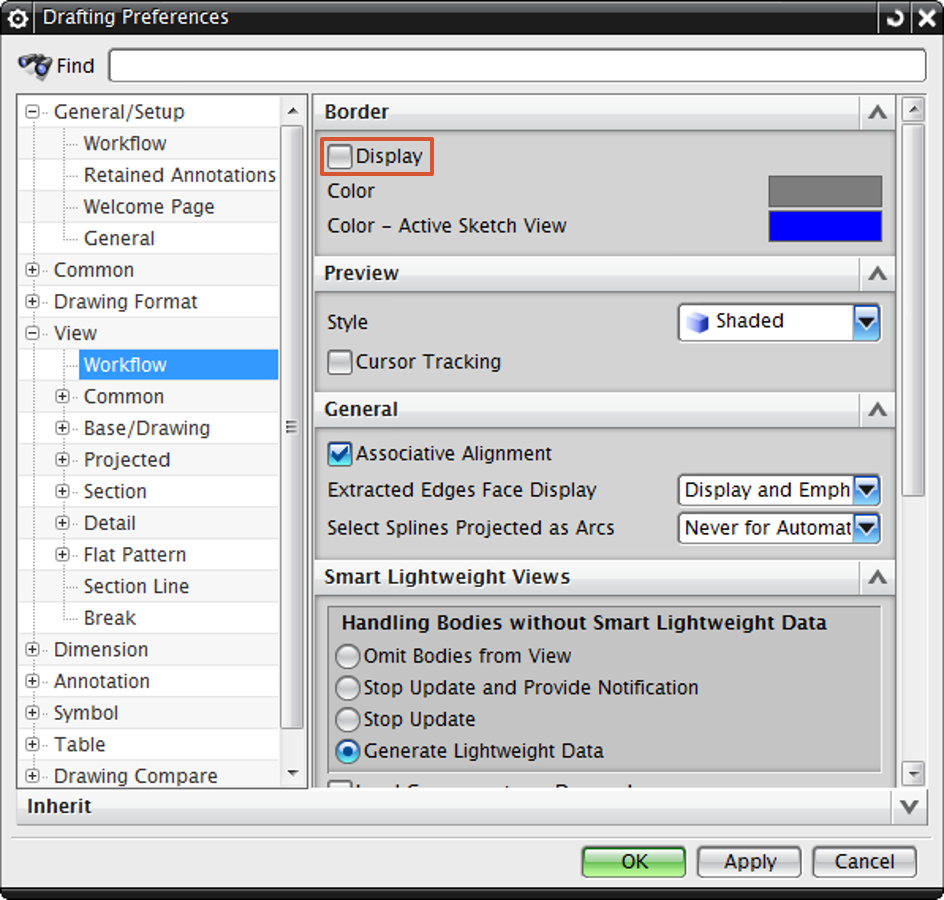Open the Style Shaded dropdown

pos(866,322)
